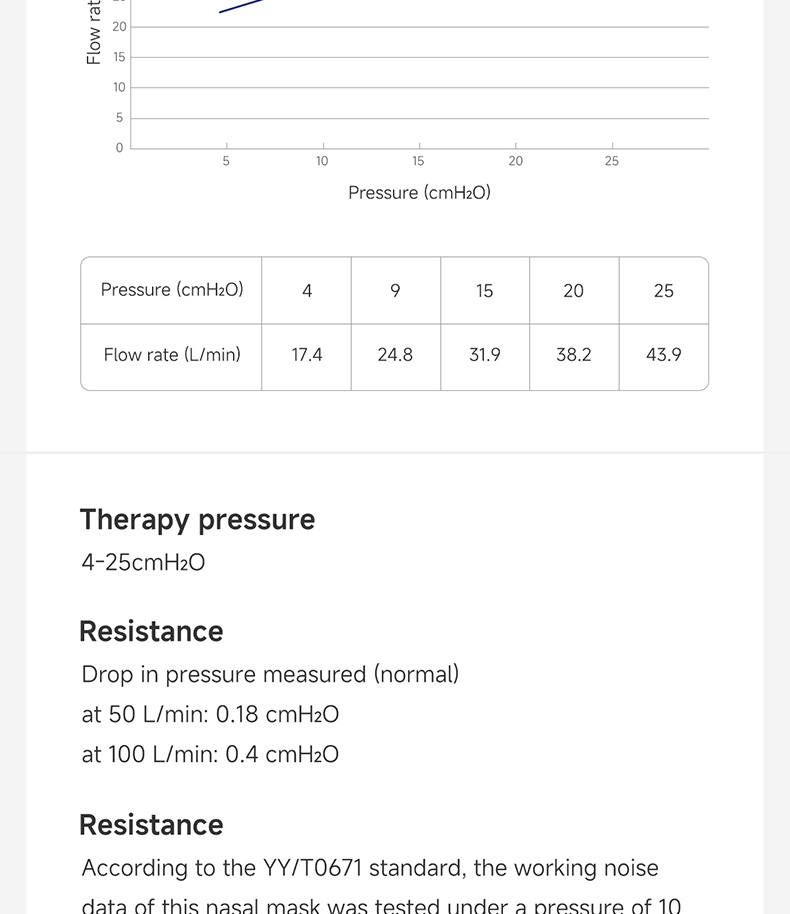
Task: Click the 'Drop in pressure measured (normal)' line
Action: tap(270, 675)
